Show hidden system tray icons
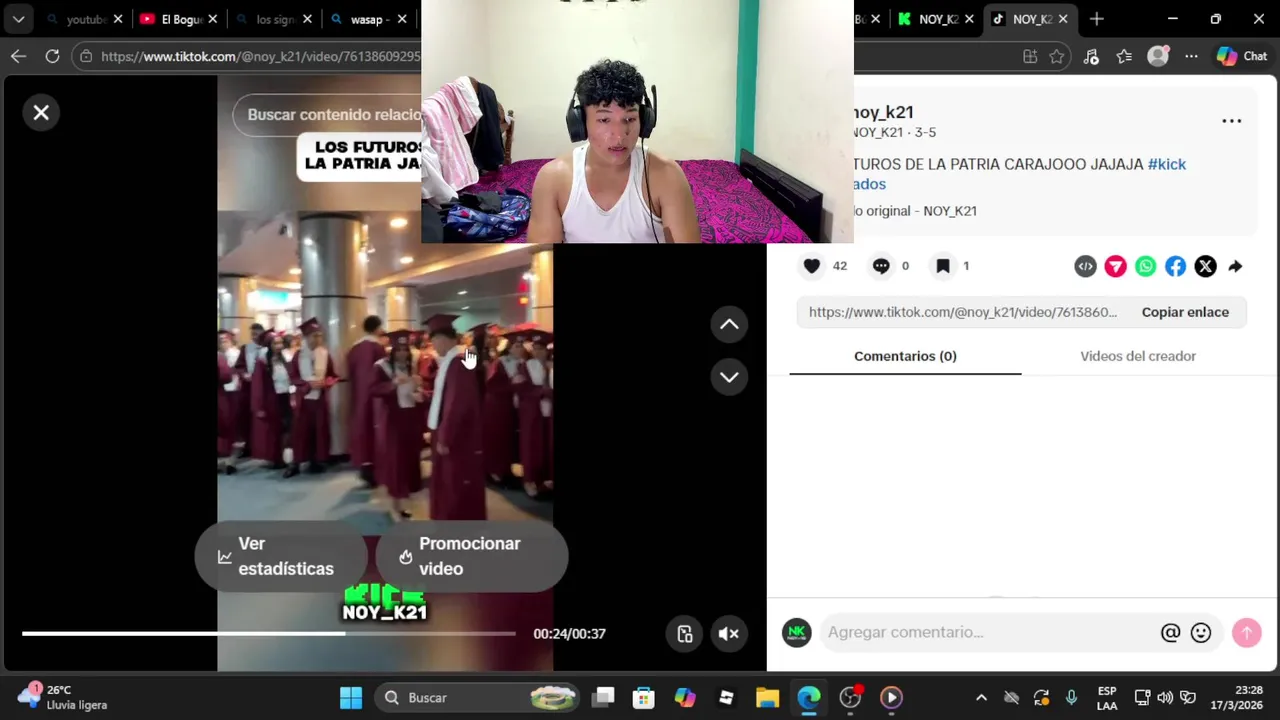The width and height of the screenshot is (1280, 720). [x=981, y=698]
